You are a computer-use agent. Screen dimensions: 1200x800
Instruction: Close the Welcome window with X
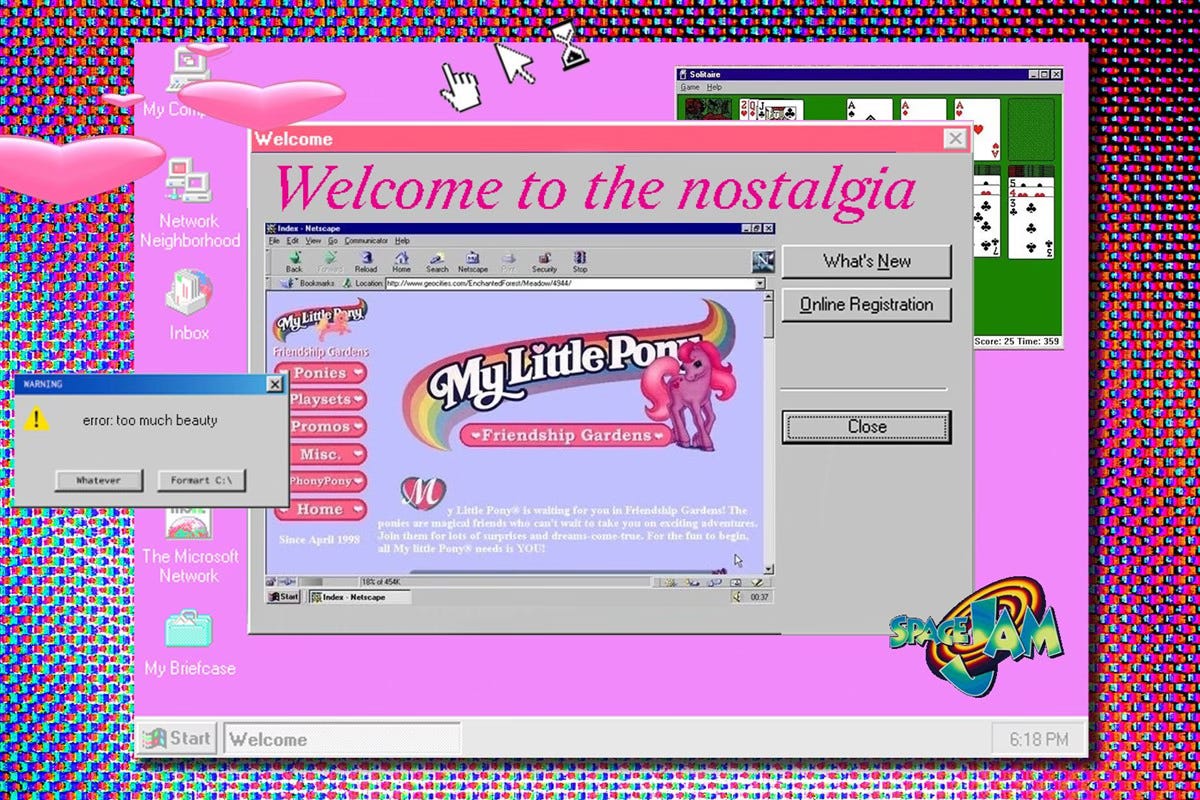point(956,139)
